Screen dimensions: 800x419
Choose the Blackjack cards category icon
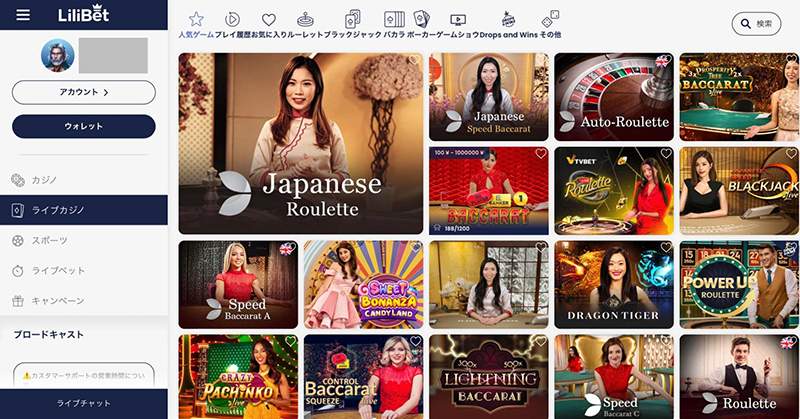[352, 19]
